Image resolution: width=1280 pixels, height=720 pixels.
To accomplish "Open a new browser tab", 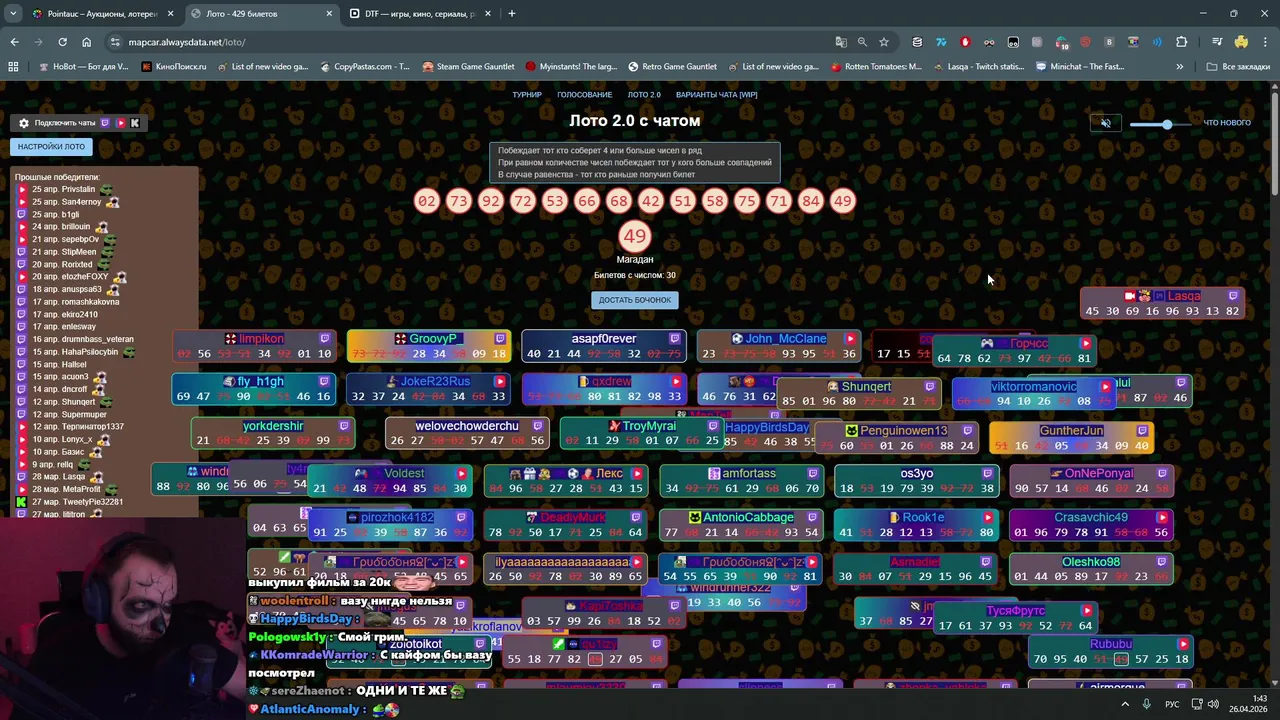I will [512, 14].
